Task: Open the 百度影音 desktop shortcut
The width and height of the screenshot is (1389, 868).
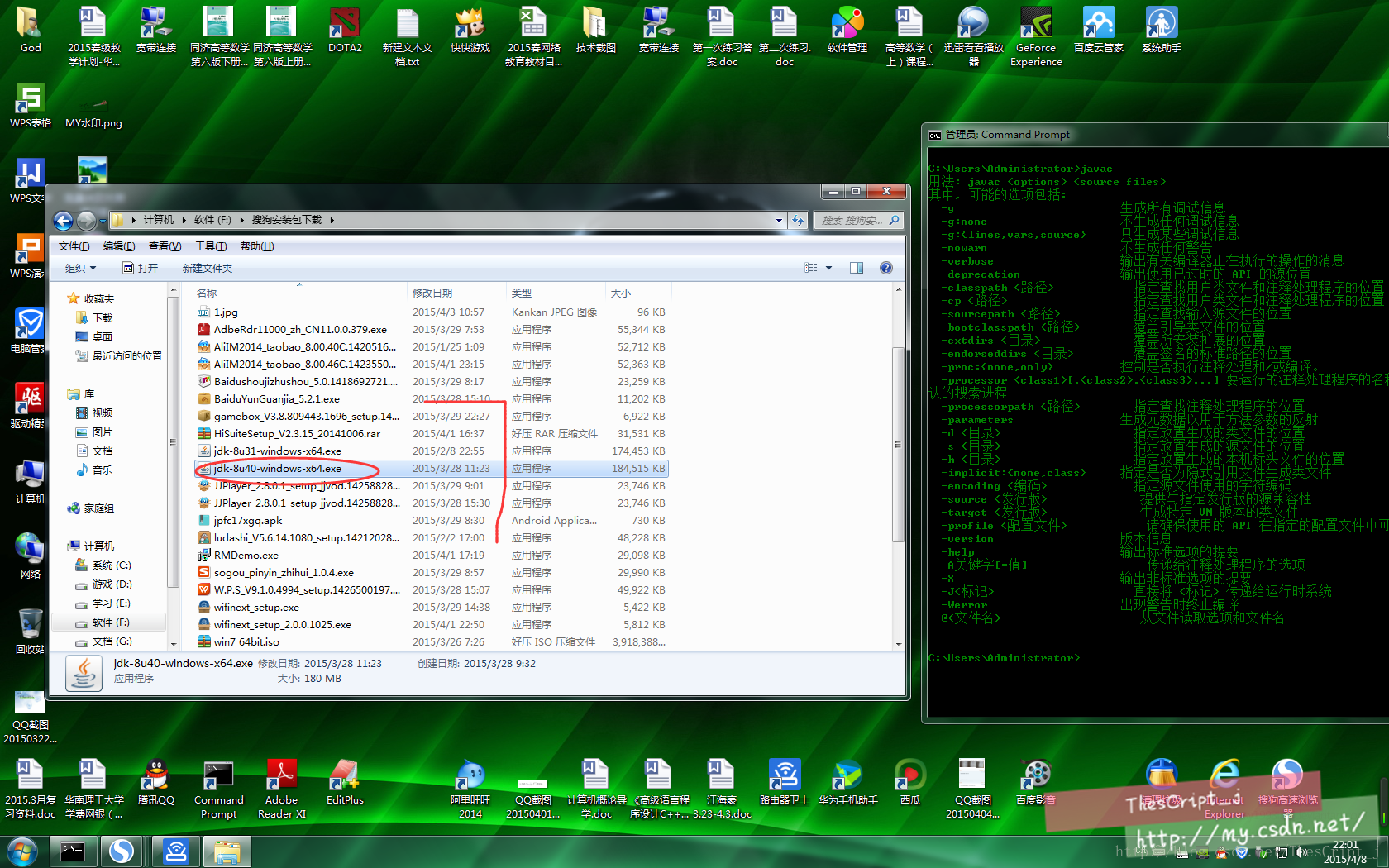Action: pos(1036,782)
